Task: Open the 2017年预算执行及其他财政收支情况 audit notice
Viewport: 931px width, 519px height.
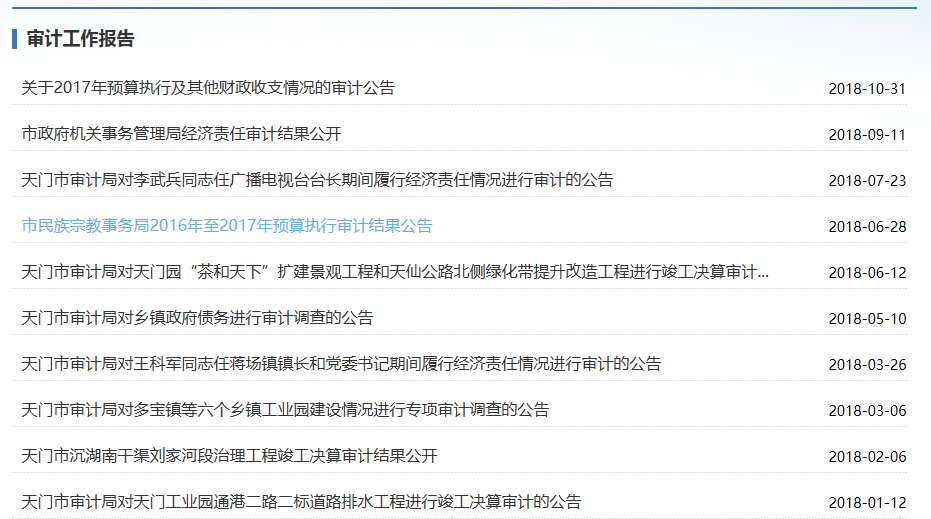Action: (208, 88)
